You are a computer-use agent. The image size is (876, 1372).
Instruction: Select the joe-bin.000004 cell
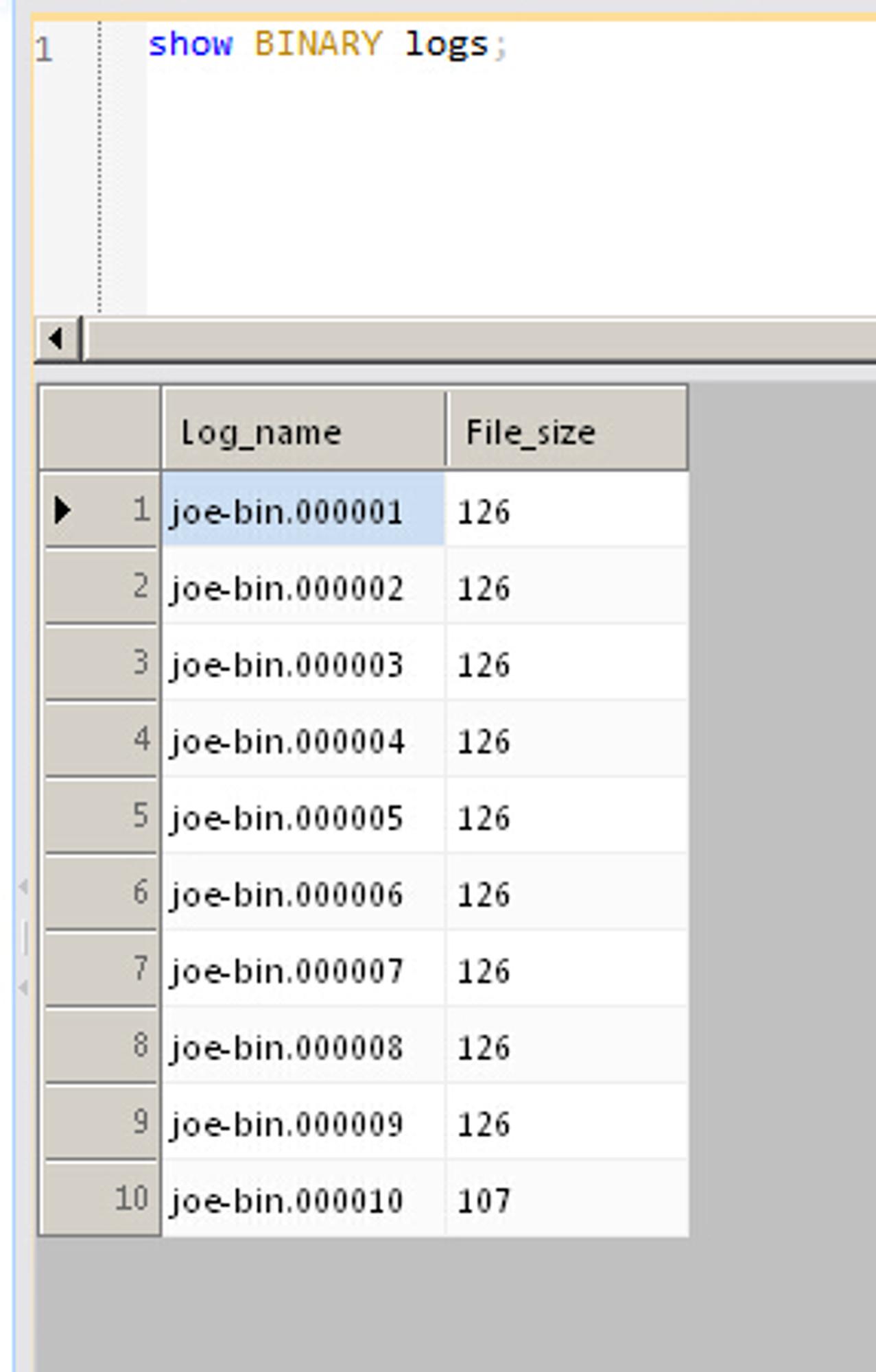[x=303, y=740]
